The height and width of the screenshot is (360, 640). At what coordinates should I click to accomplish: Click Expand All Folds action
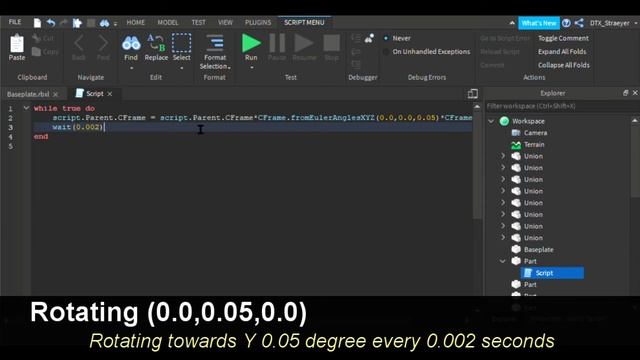pyautogui.click(x=562, y=52)
